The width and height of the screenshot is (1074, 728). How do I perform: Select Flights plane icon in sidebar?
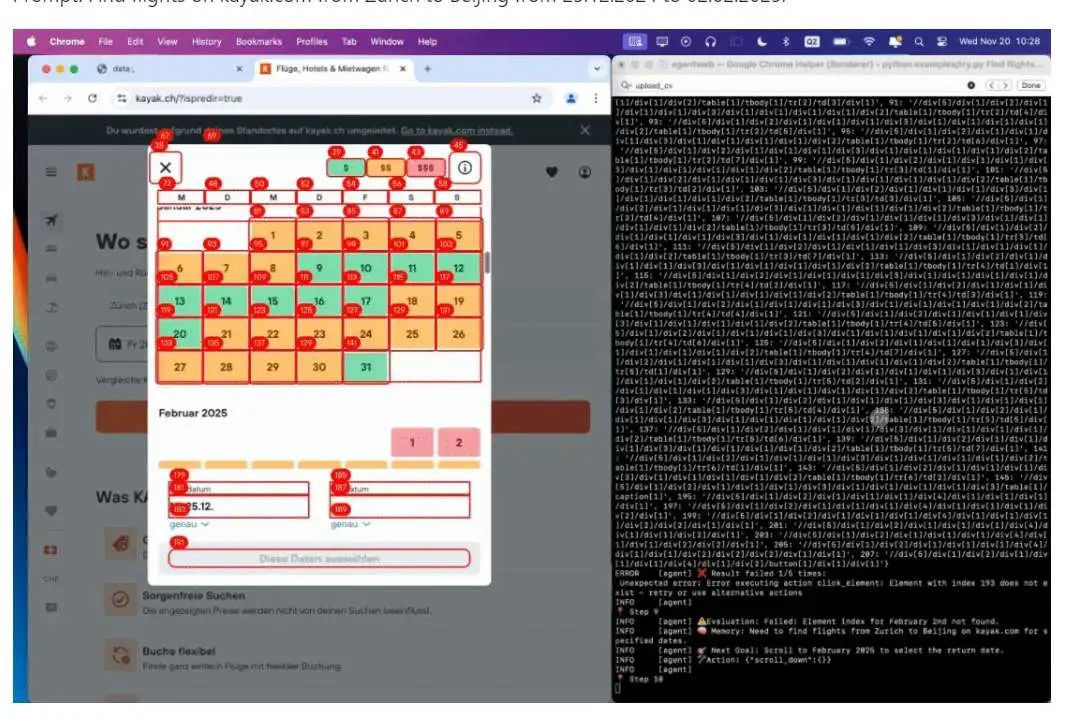point(51,221)
